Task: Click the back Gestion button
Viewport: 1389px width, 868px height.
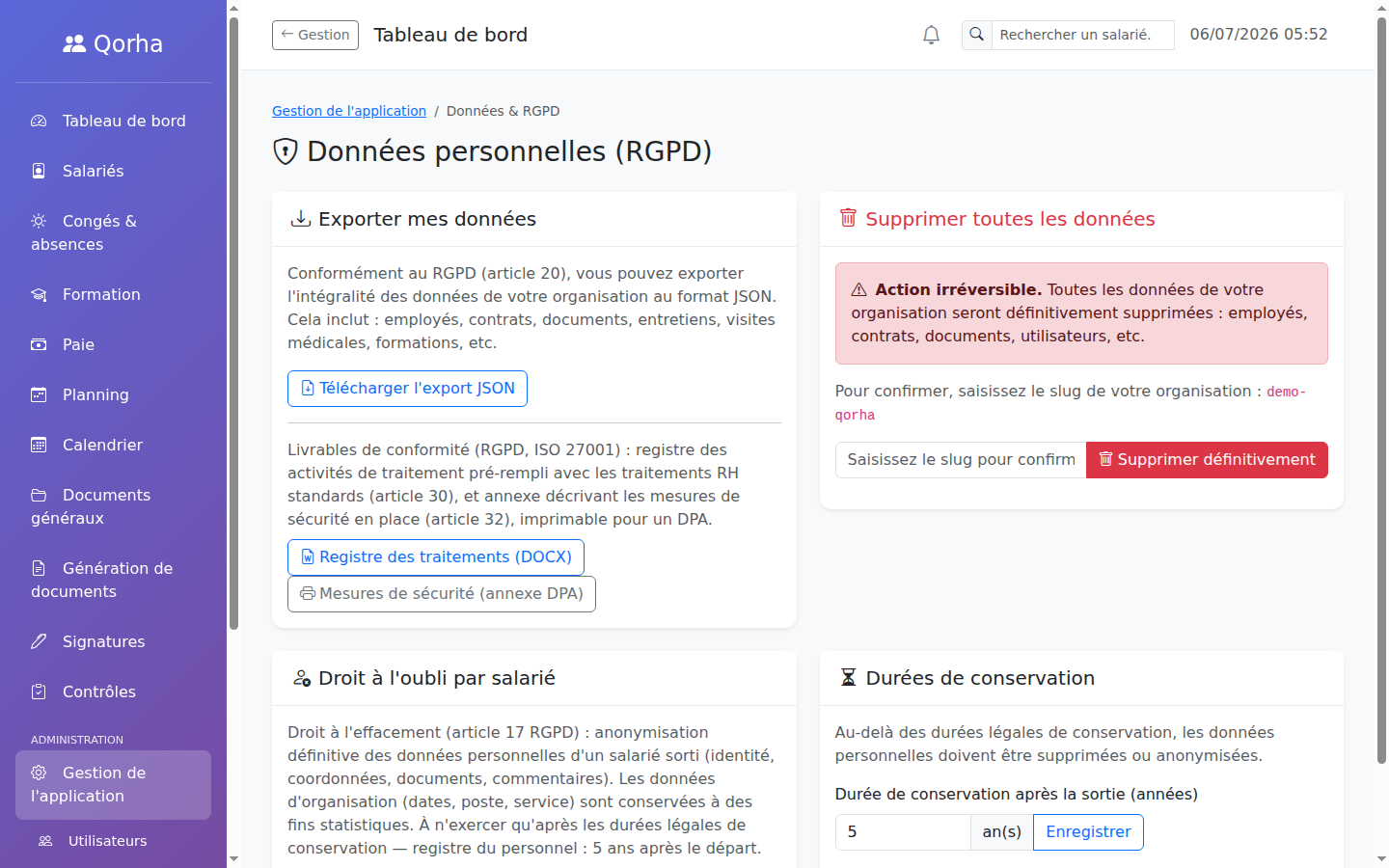Action: (315, 35)
